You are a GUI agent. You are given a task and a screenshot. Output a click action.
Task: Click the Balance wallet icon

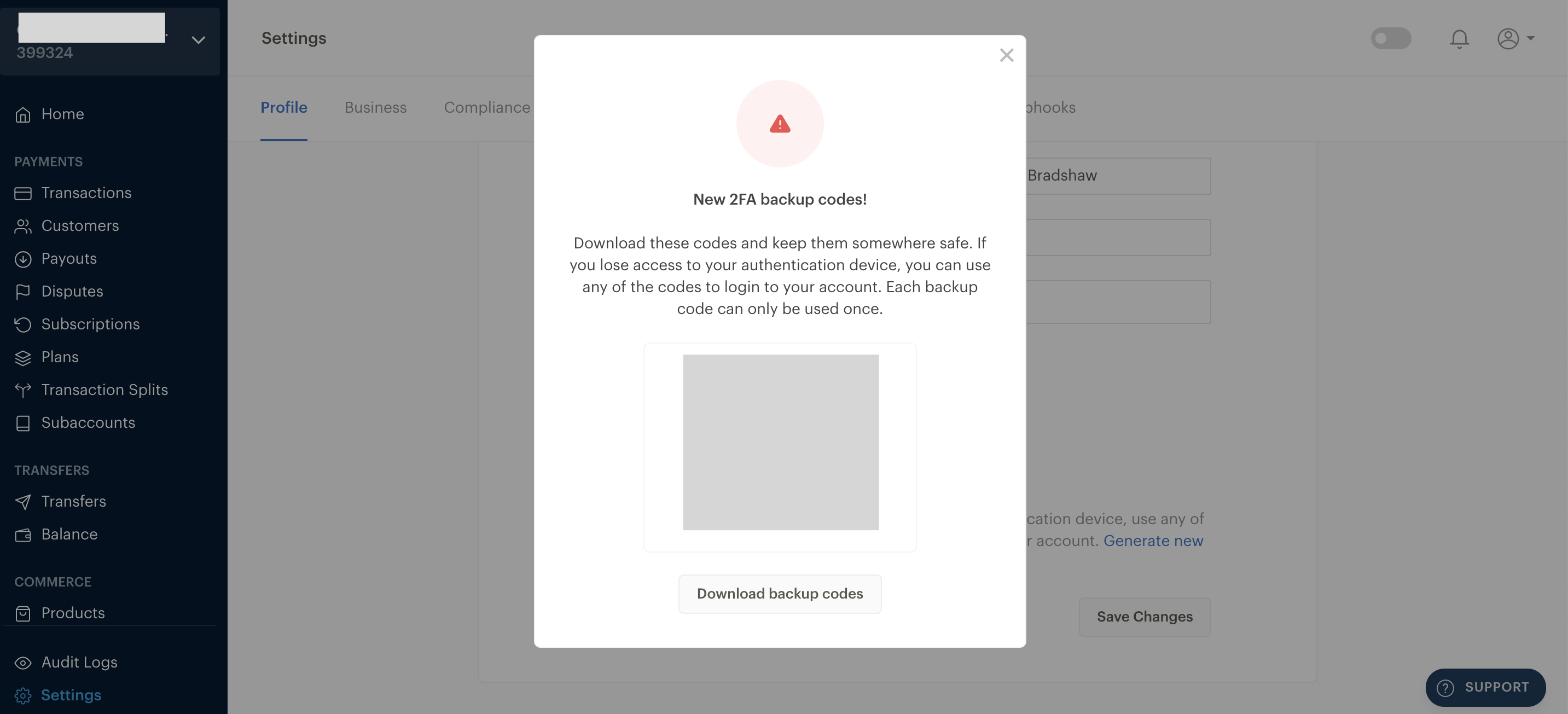(22, 535)
